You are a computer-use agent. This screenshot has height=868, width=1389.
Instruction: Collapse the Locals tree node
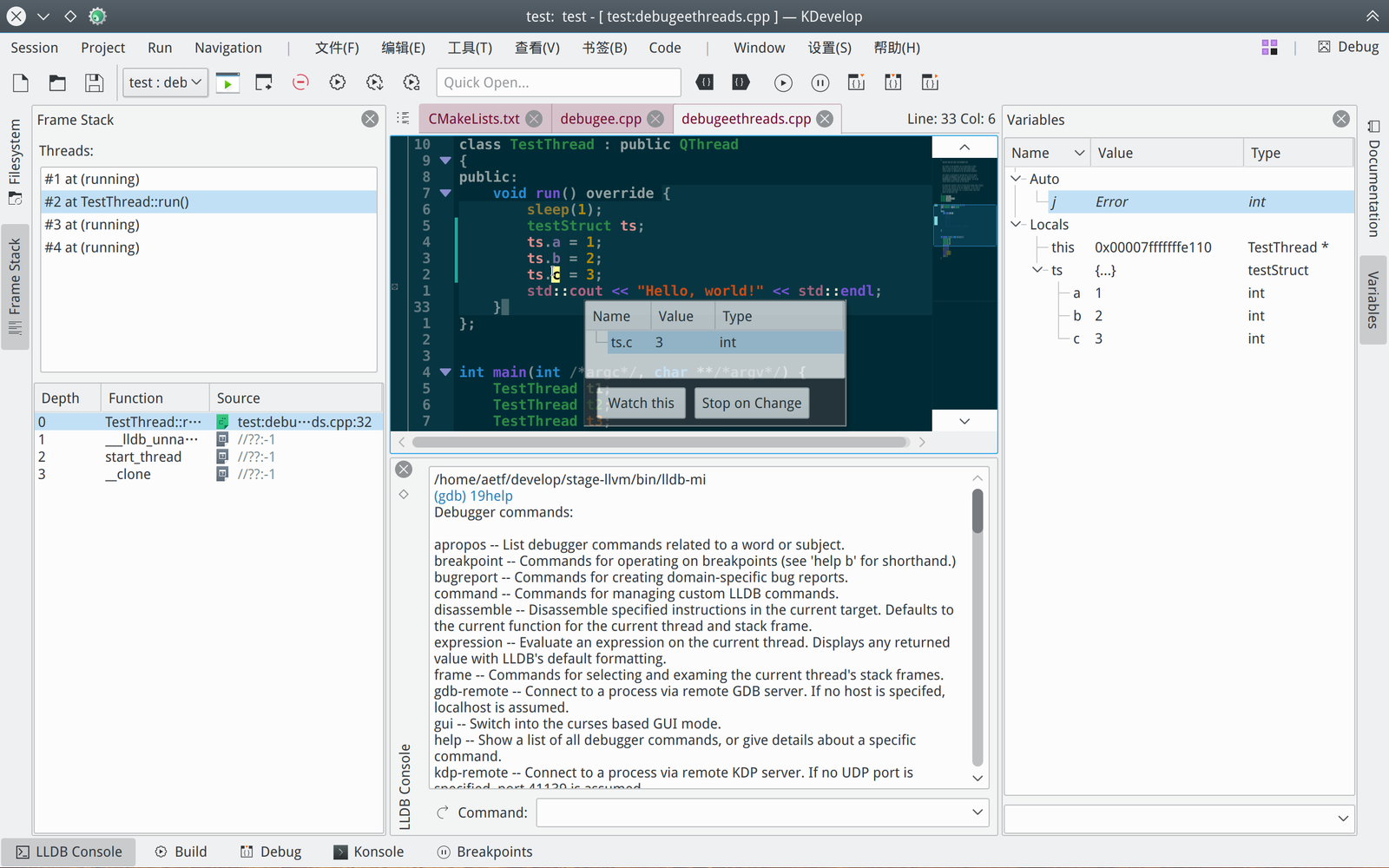pos(1017,224)
